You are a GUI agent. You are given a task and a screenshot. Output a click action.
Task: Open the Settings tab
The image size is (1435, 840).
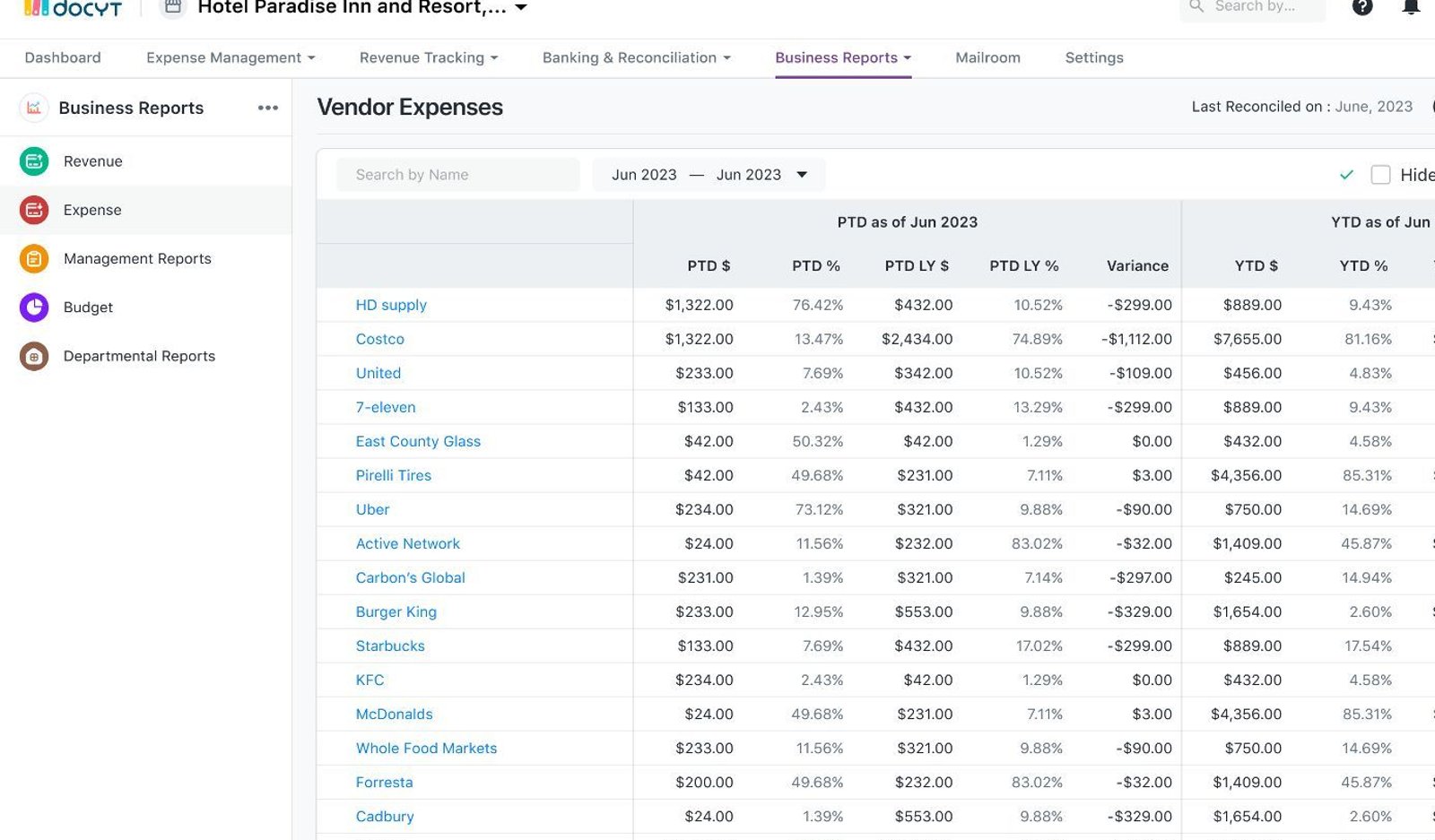coord(1094,57)
